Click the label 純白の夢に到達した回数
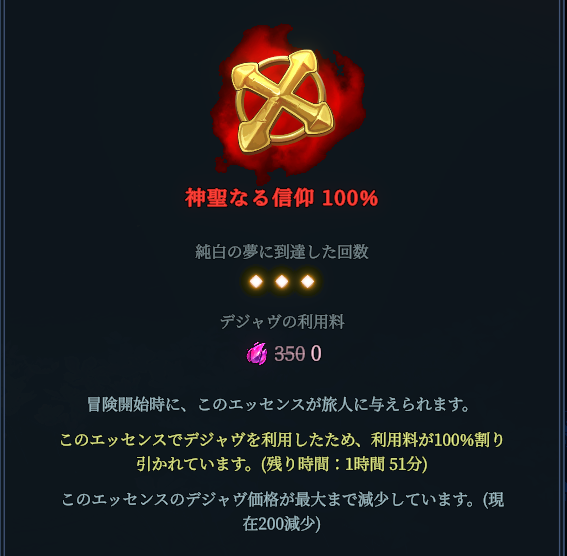The width and height of the screenshot is (567, 556). pyautogui.click(x=282, y=252)
